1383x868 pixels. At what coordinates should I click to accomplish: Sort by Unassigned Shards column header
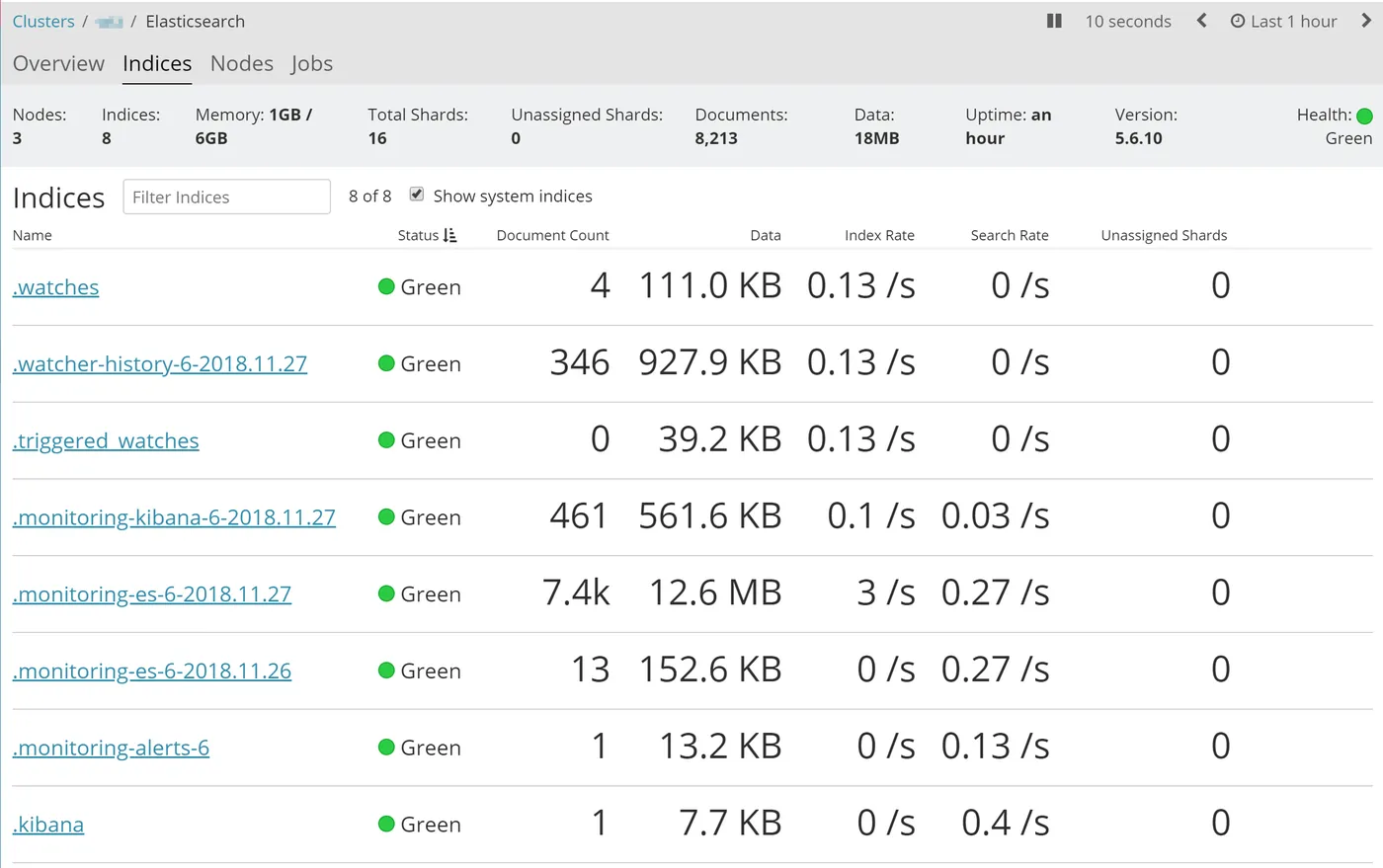tap(1164, 235)
